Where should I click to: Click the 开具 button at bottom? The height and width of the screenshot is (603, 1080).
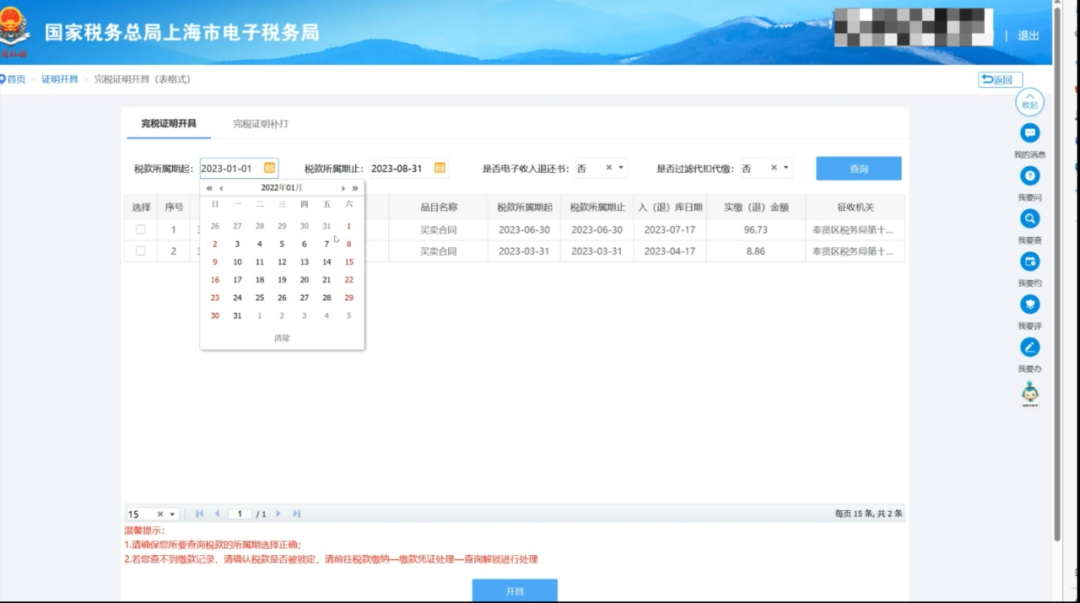514,591
